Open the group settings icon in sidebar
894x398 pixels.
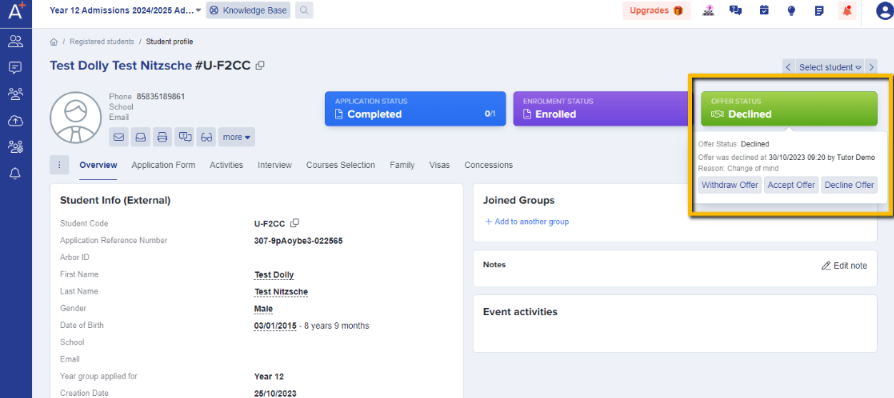click(x=16, y=147)
